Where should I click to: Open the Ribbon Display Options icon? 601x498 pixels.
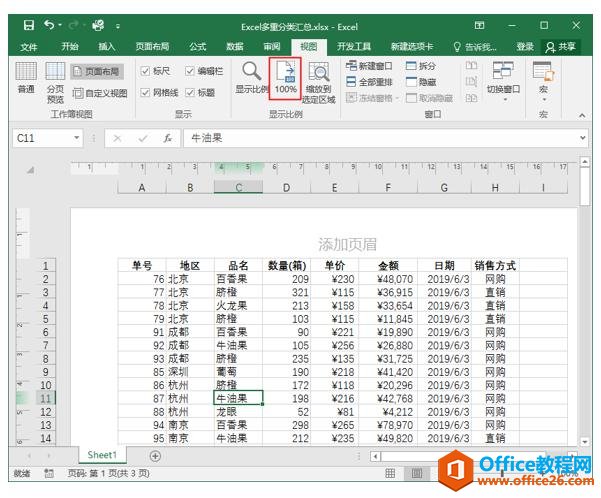point(479,25)
